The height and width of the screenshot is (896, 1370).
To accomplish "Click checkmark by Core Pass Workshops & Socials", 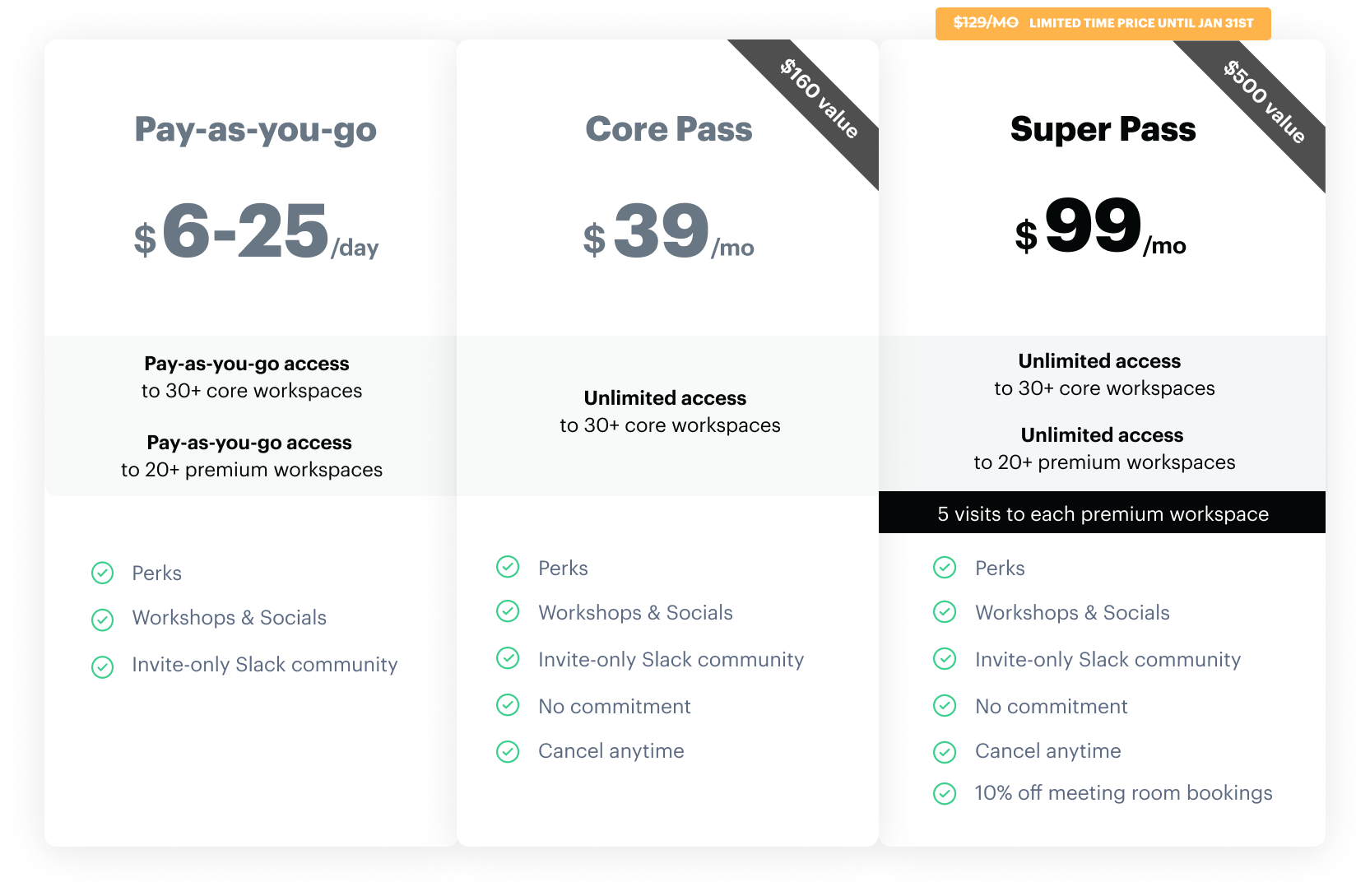I will [508, 611].
